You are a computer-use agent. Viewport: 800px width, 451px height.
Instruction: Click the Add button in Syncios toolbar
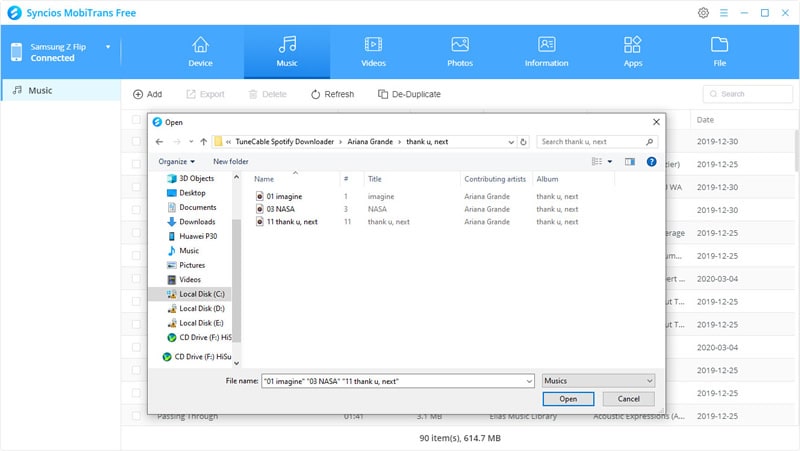coord(147,94)
